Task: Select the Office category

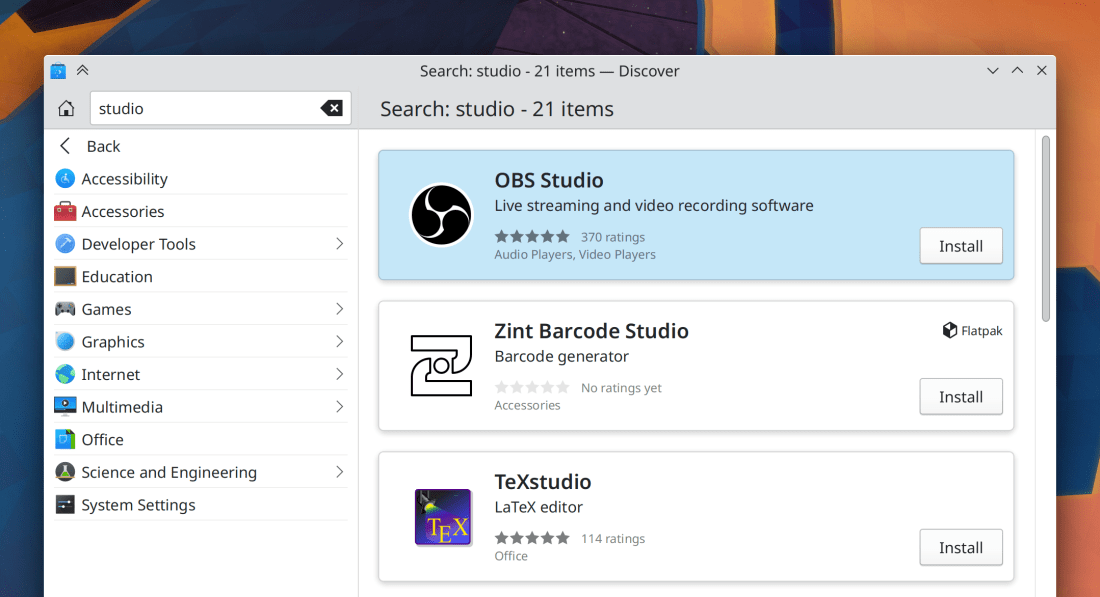Action: (x=102, y=440)
